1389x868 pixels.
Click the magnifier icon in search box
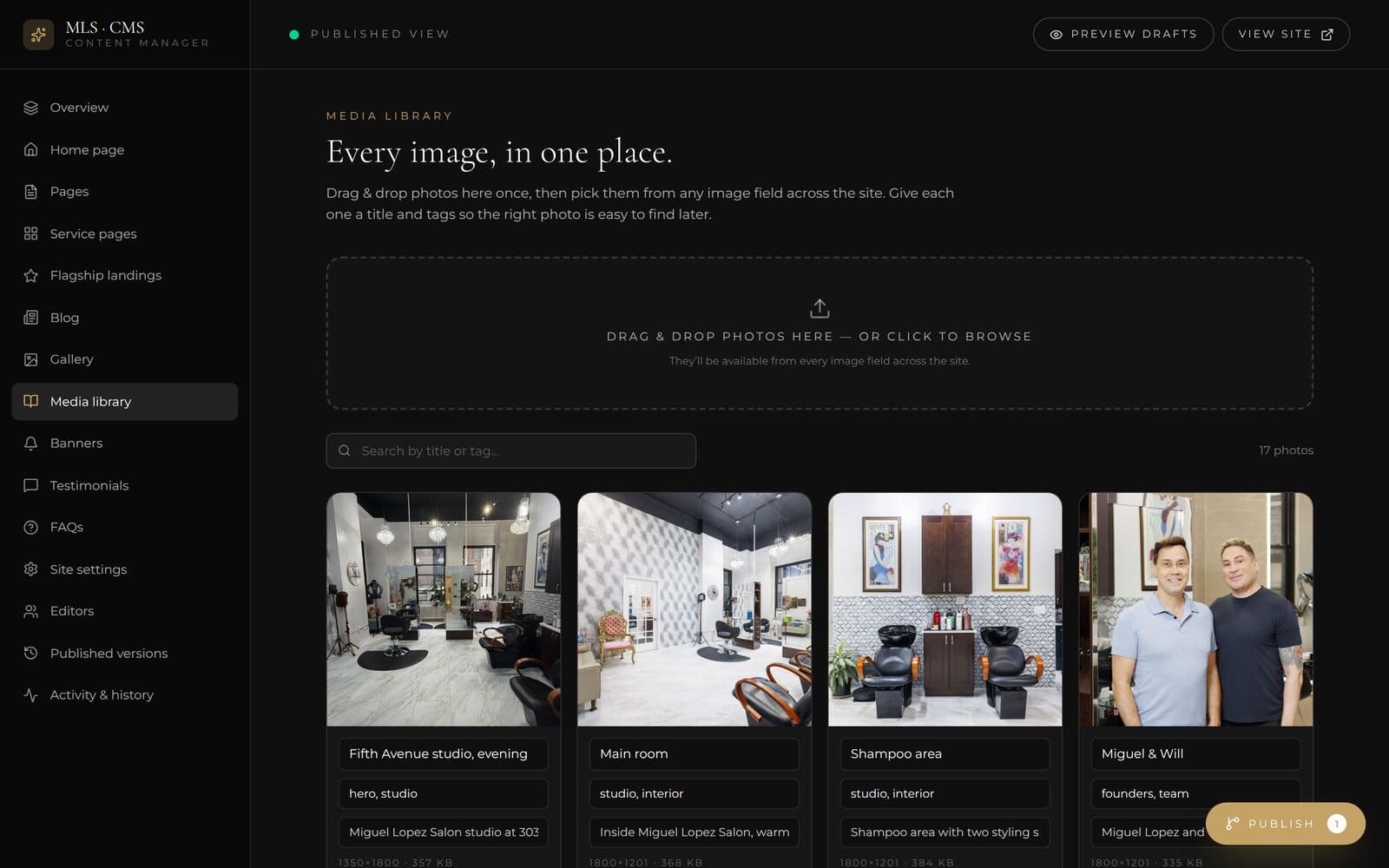[345, 450]
